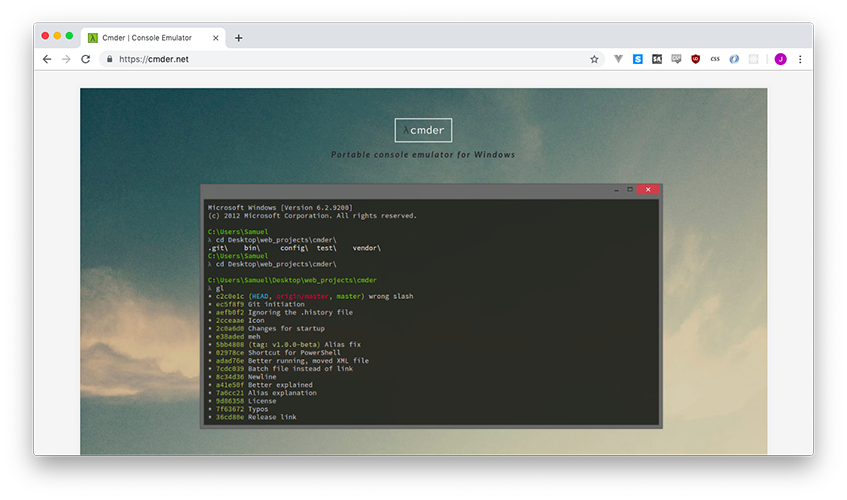The height and width of the screenshot is (500, 847).
Task: Click the 'Release link' commit line
Action: [252, 417]
